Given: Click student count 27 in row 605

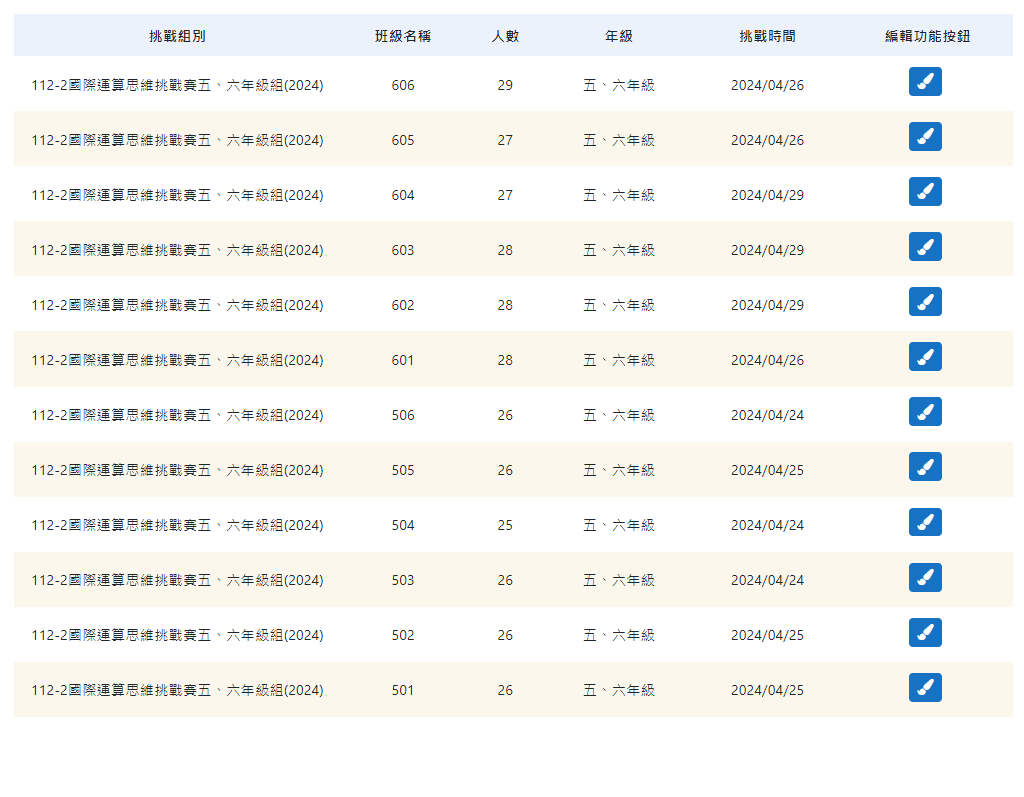Looking at the screenshot, I should pyautogui.click(x=505, y=140).
